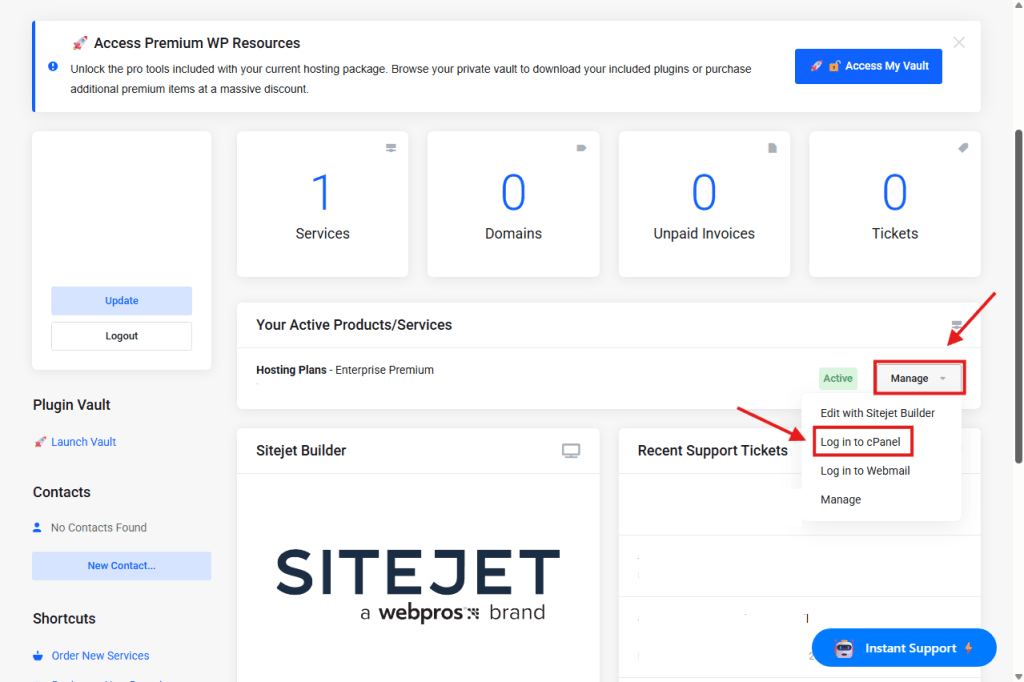Expand the Manage dropdown button
The height and width of the screenshot is (682, 1024).
[919, 378]
